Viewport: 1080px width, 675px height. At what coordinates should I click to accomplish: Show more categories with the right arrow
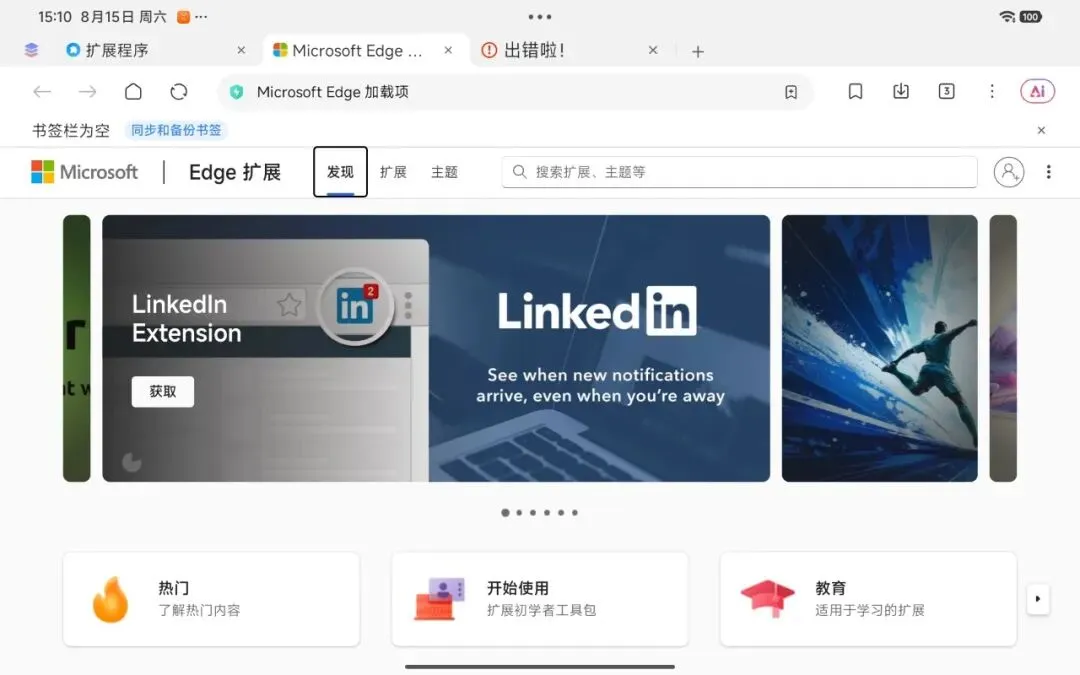1037,599
